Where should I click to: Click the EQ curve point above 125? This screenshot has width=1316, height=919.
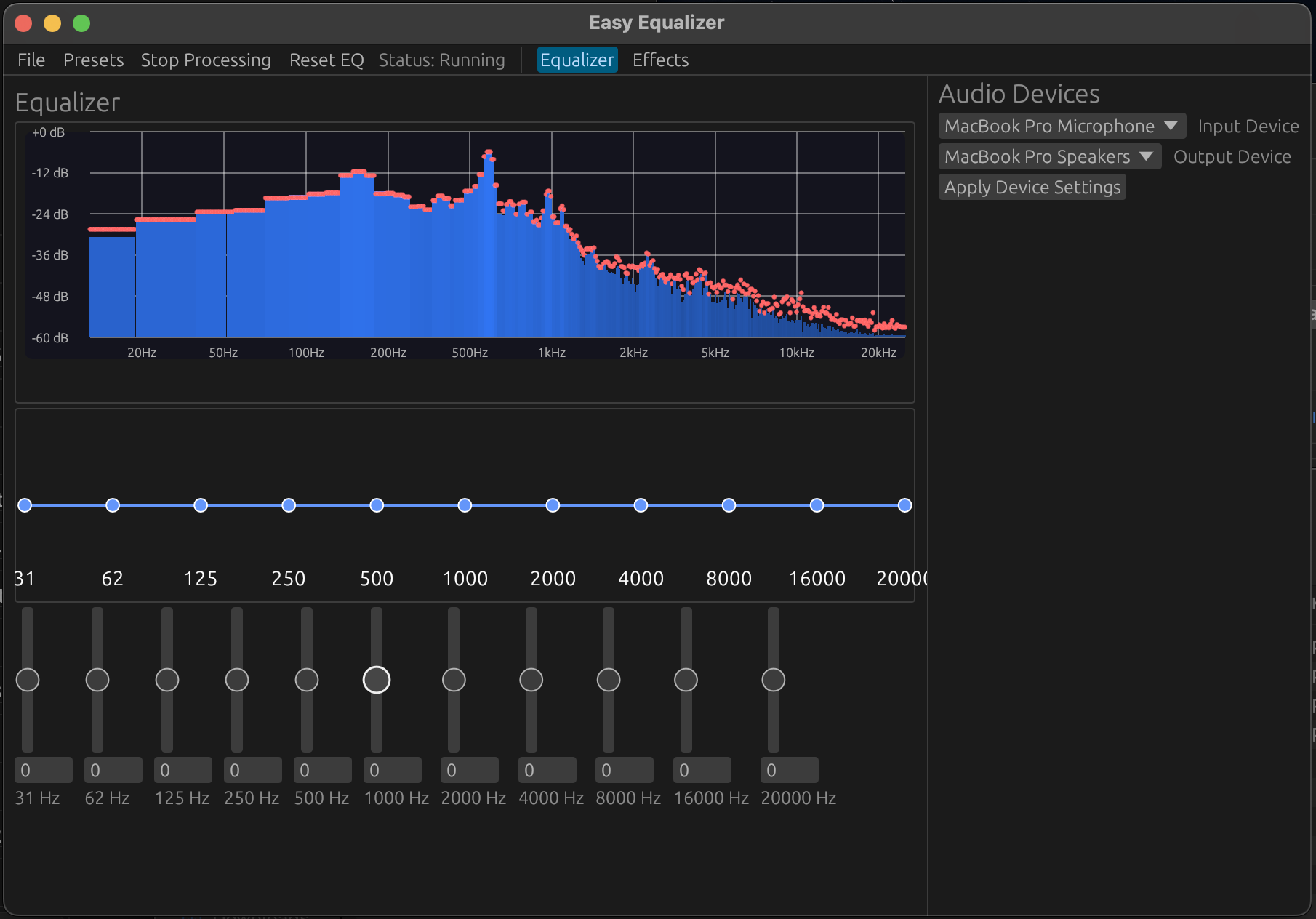[201, 505]
